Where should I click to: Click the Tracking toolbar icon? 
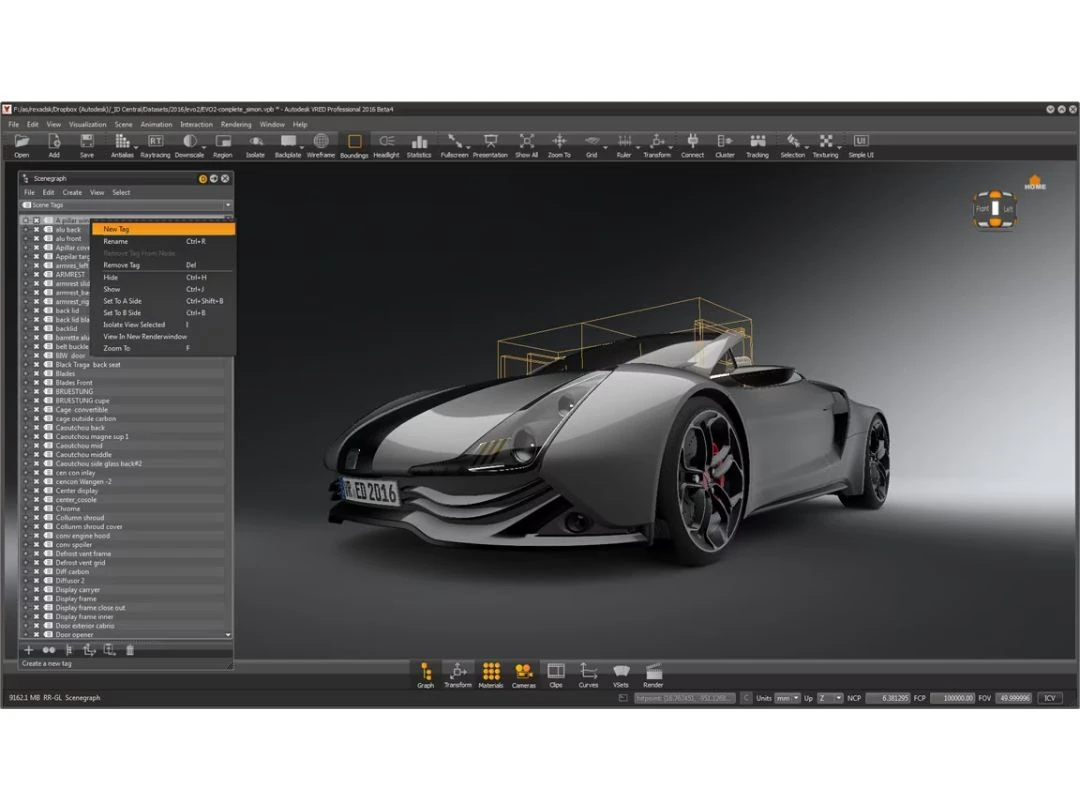coord(757,143)
